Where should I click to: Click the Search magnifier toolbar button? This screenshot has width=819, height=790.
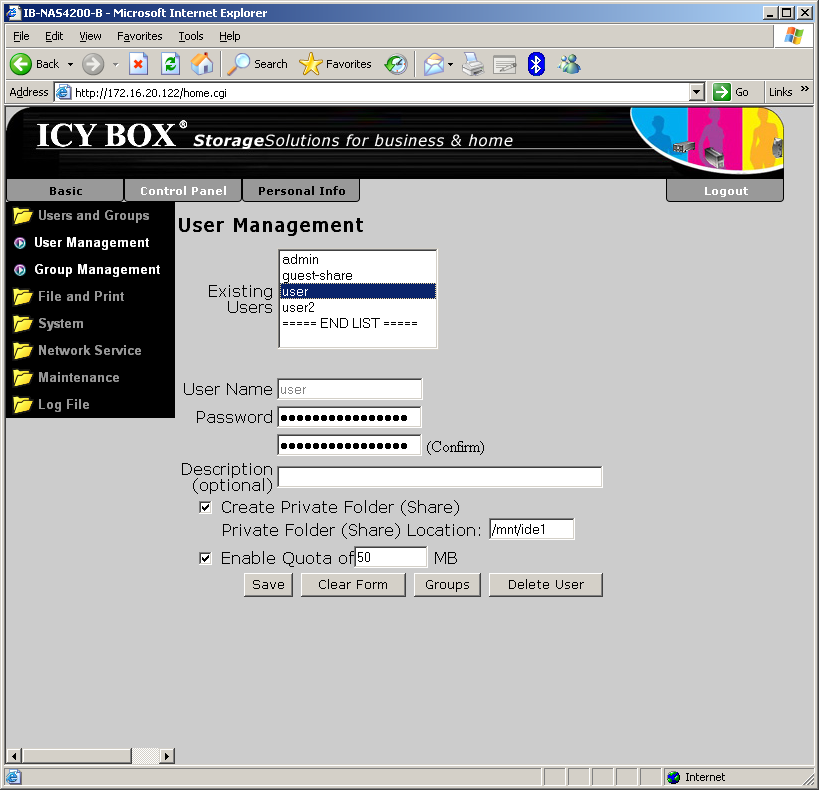coord(258,64)
